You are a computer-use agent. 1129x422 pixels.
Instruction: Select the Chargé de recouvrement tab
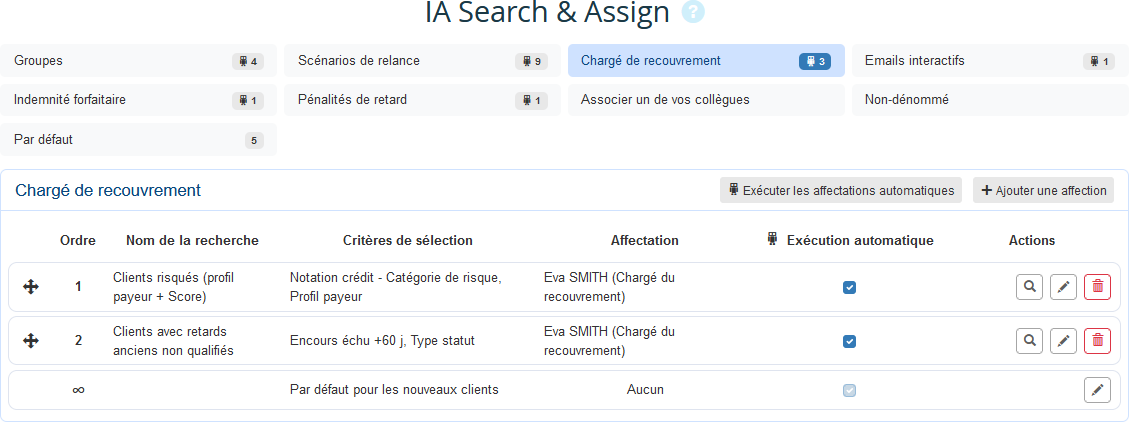click(706, 61)
